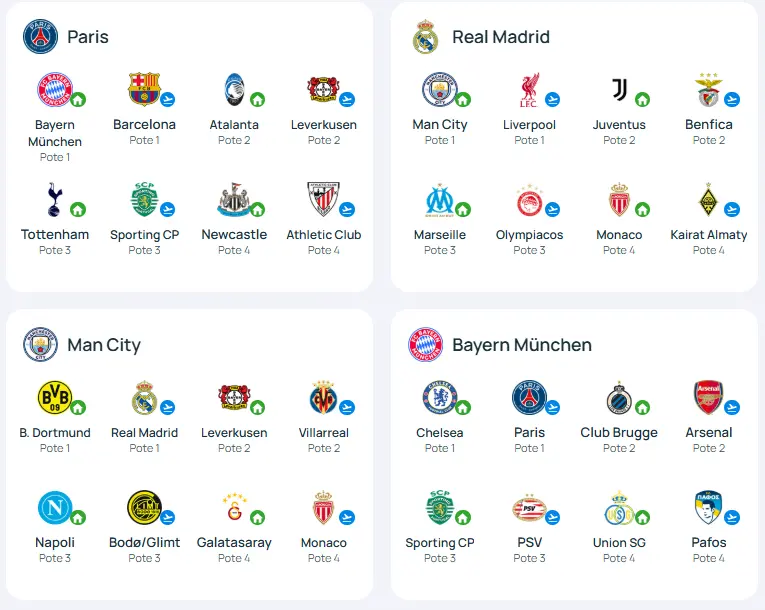Click the Juventus logo under Real Madrid
Screen dimensions: 765x610
pyautogui.click(x=619, y=90)
